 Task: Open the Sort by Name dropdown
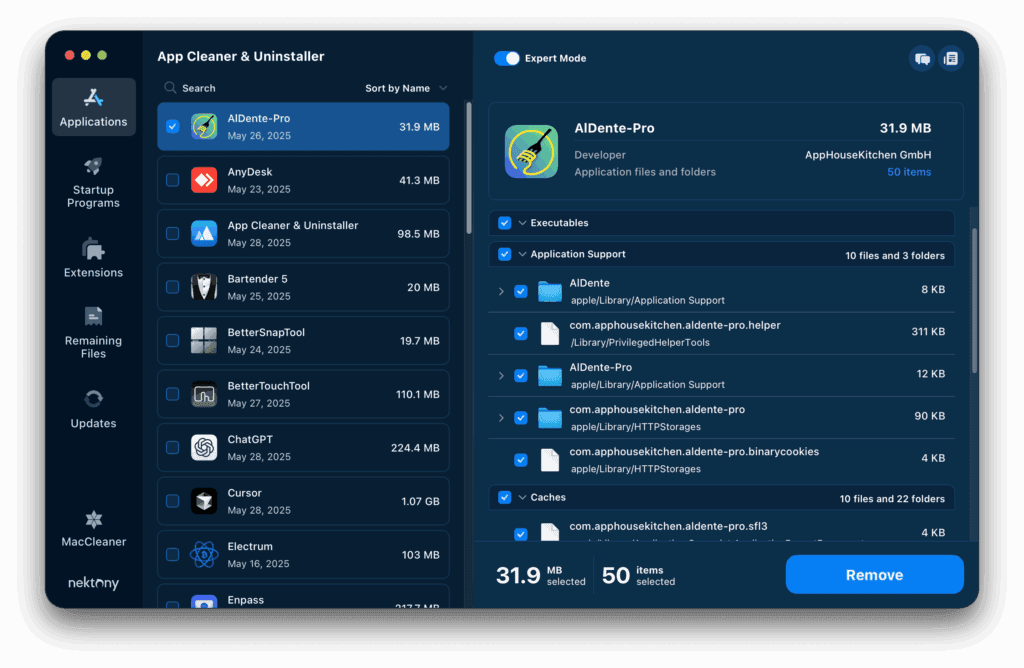406,88
